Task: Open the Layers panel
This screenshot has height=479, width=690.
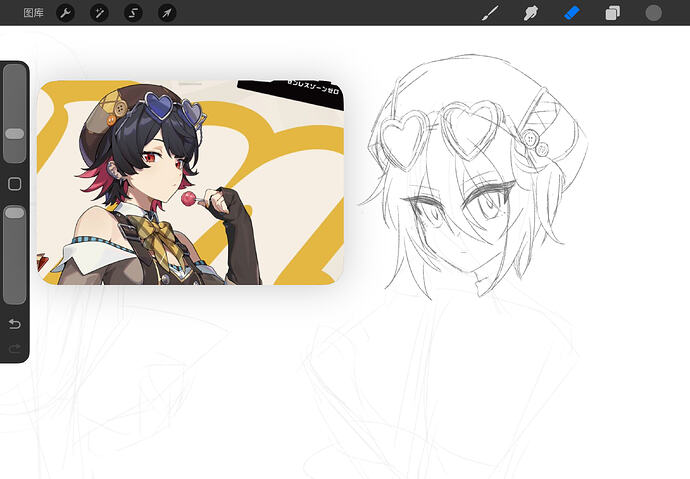Action: click(x=613, y=13)
